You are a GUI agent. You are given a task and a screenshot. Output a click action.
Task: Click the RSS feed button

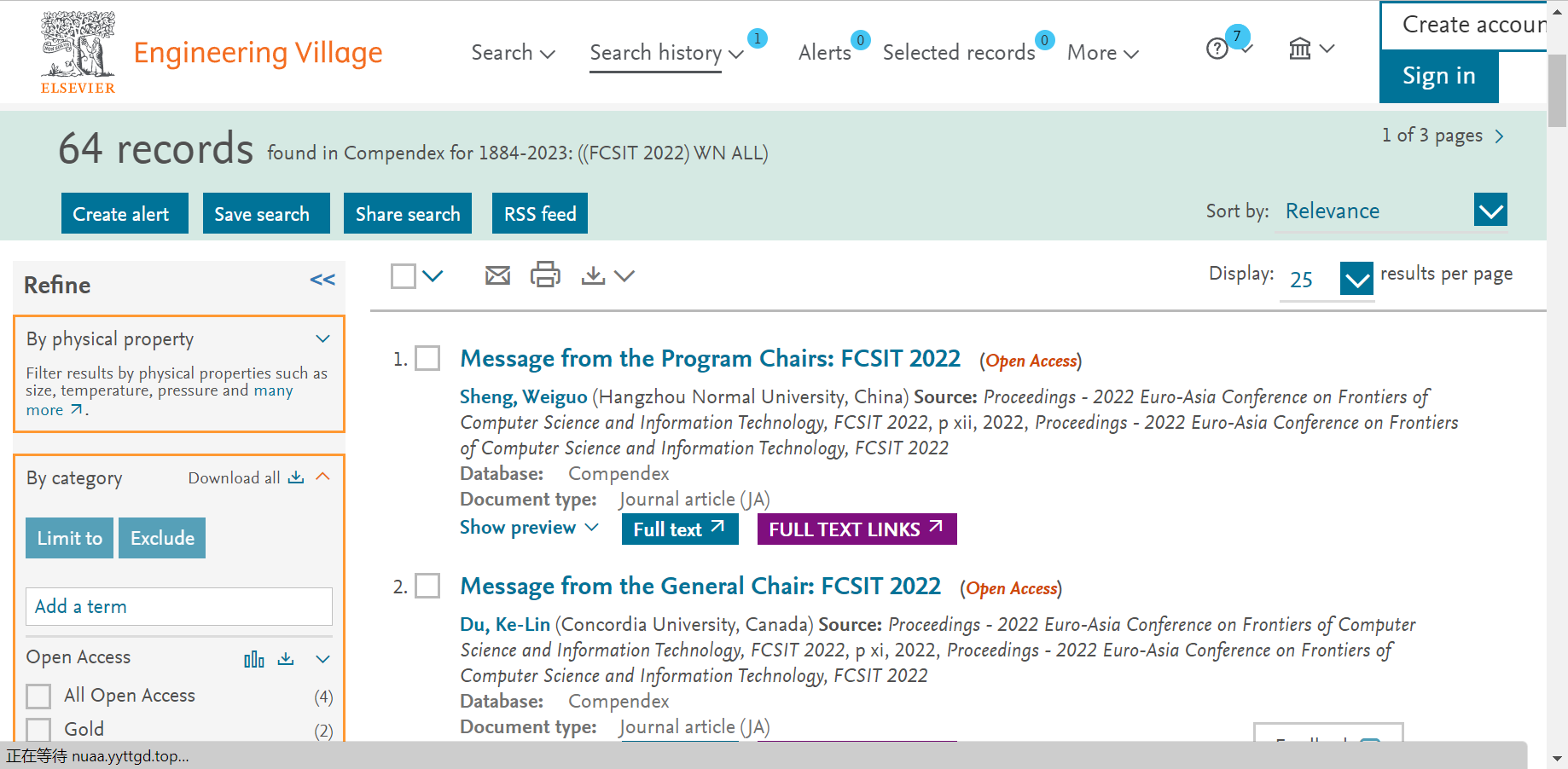(x=540, y=213)
